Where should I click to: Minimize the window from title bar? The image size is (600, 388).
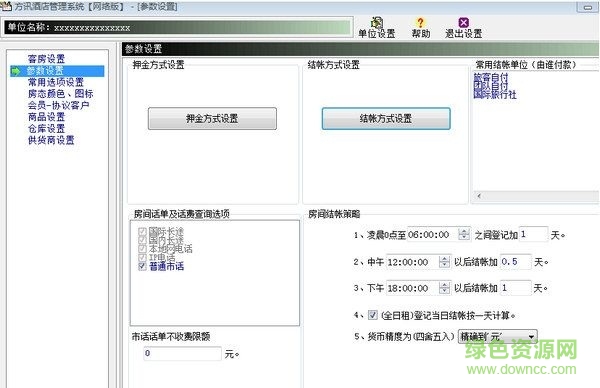click(x=588, y=7)
